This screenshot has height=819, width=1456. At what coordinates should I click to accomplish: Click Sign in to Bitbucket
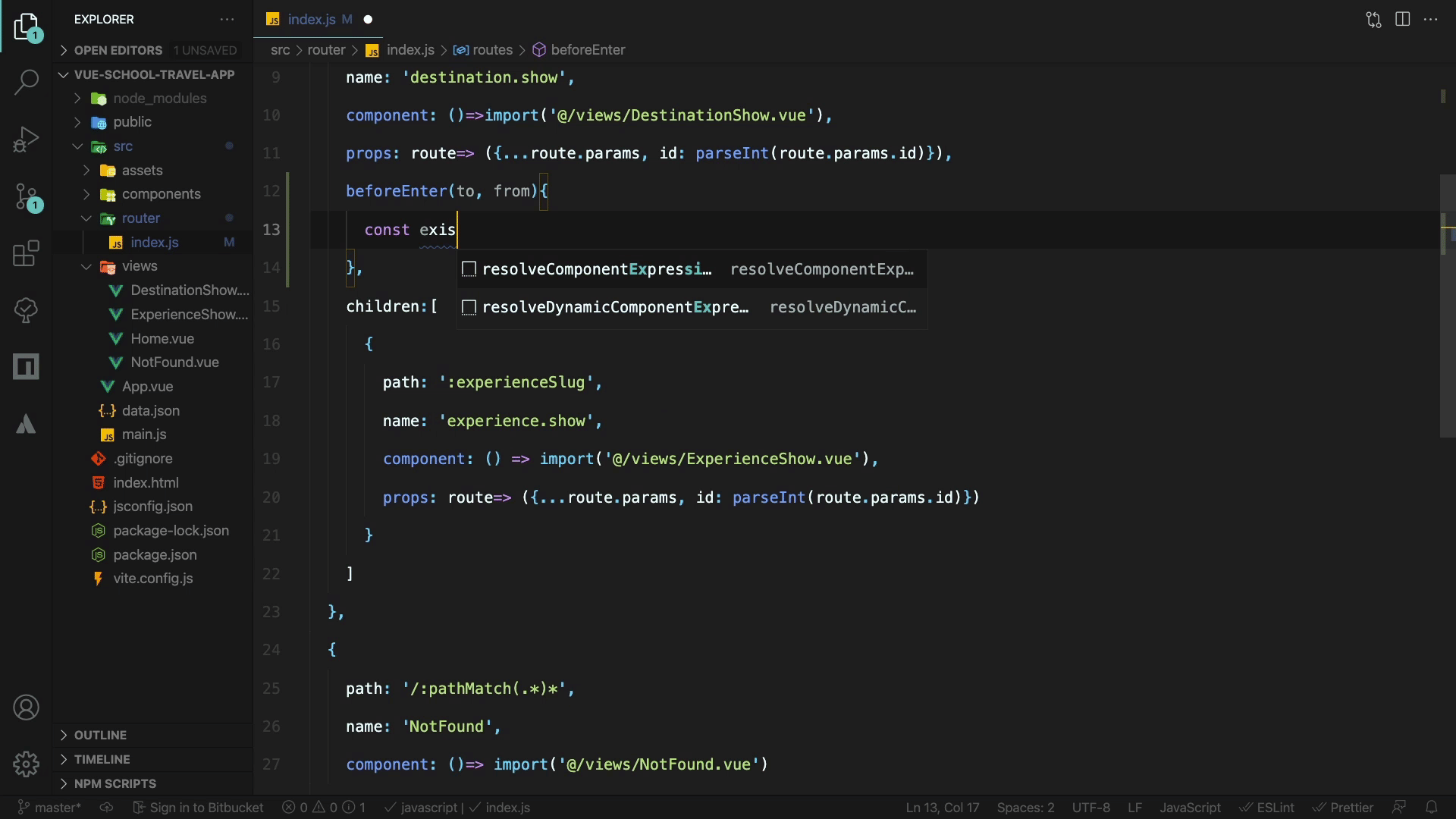coord(199,808)
